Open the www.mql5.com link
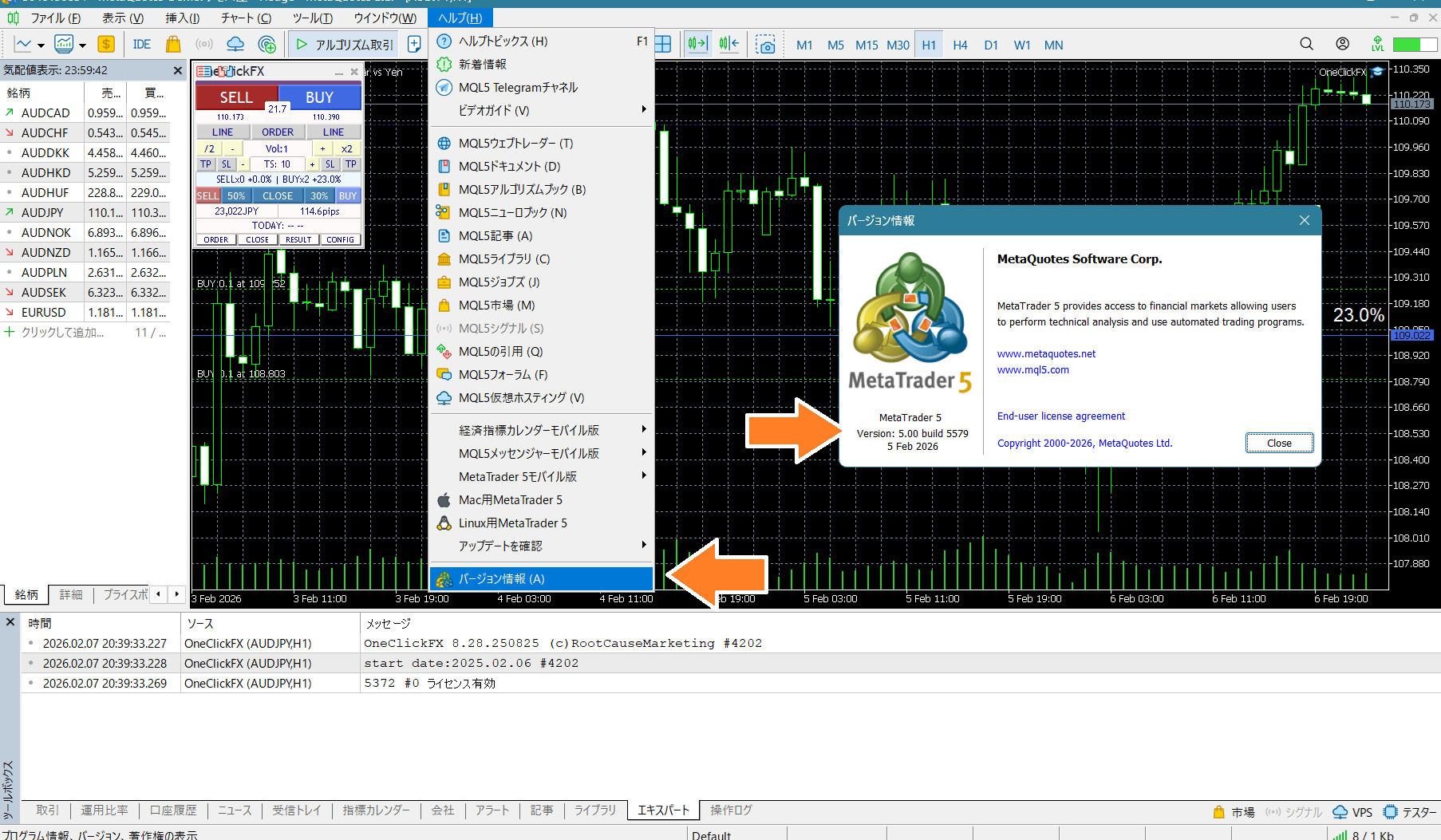The height and width of the screenshot is (840, 1441). [1032, 370]
